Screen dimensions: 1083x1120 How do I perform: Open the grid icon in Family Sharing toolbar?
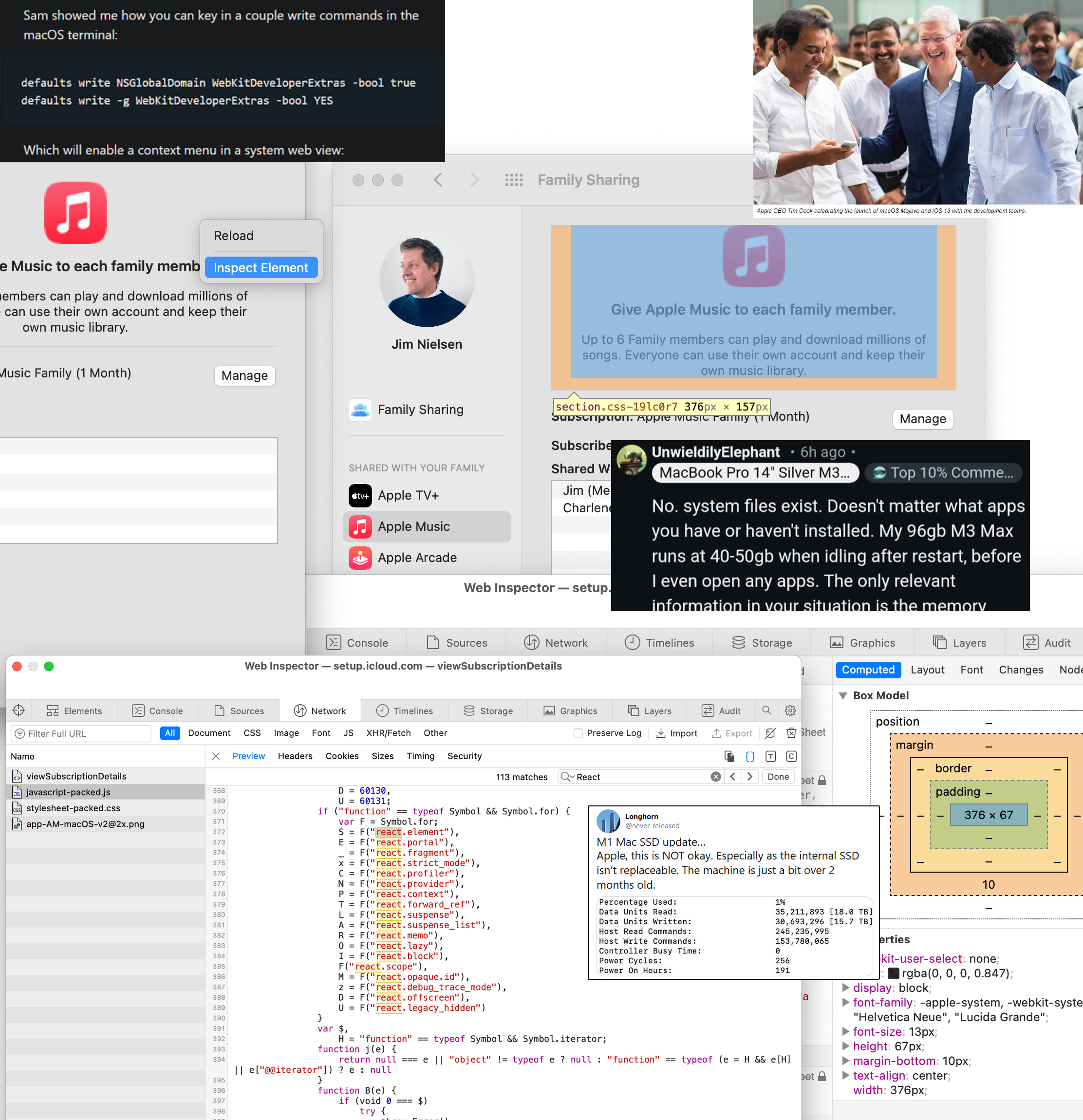click(514, 180)
